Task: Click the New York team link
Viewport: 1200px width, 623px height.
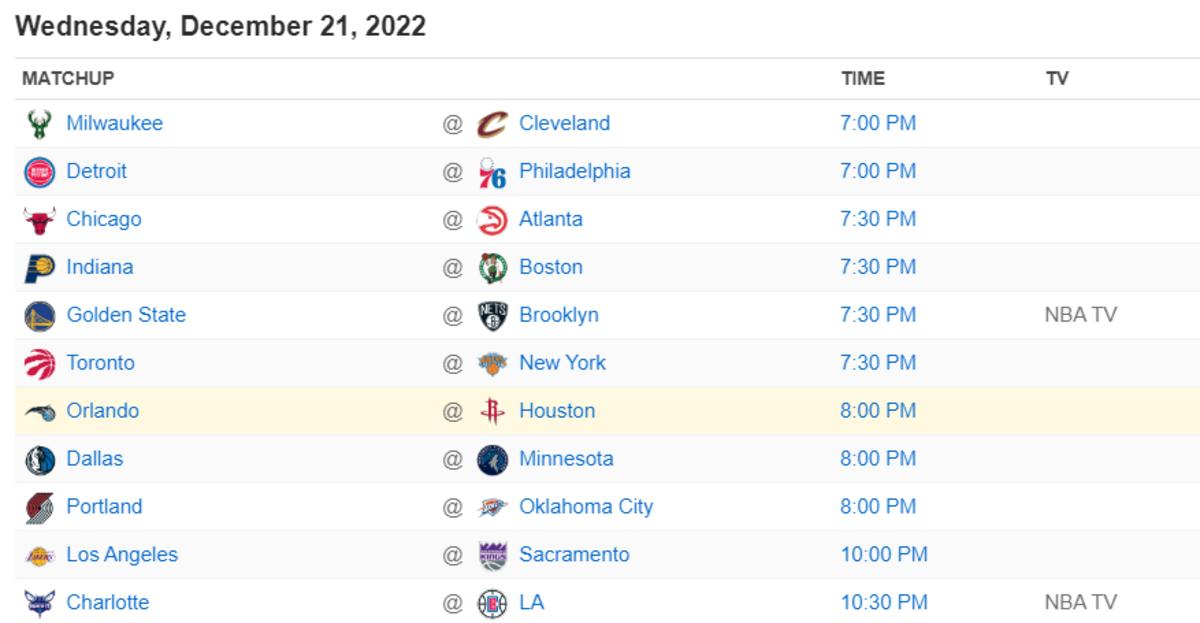Action: [x=562, y=363]
